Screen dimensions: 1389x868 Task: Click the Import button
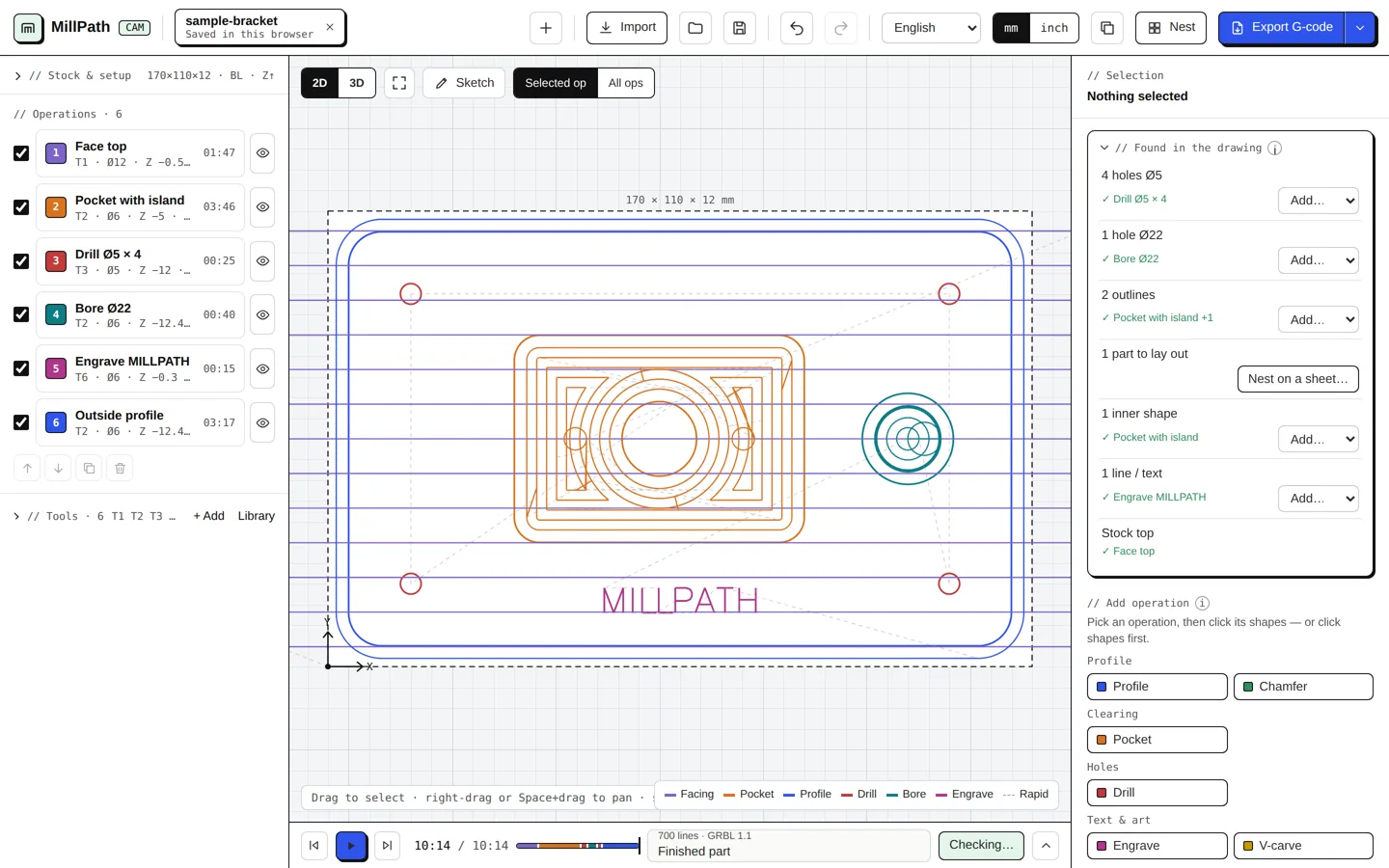[x=627, y=27]
